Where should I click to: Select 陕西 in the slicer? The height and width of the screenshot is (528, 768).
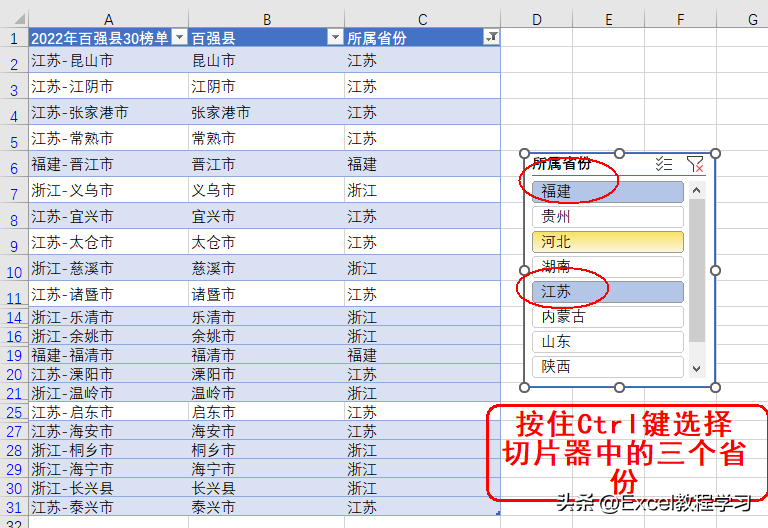608,367
